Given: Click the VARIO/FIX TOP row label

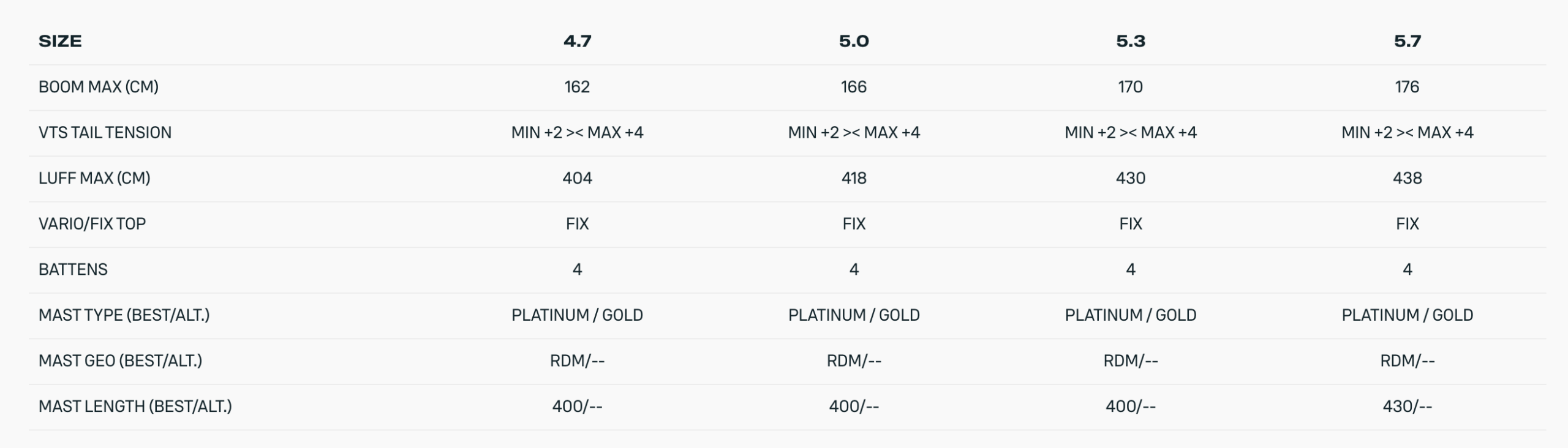Looking at the screenshot, I should tap(92, 224).
